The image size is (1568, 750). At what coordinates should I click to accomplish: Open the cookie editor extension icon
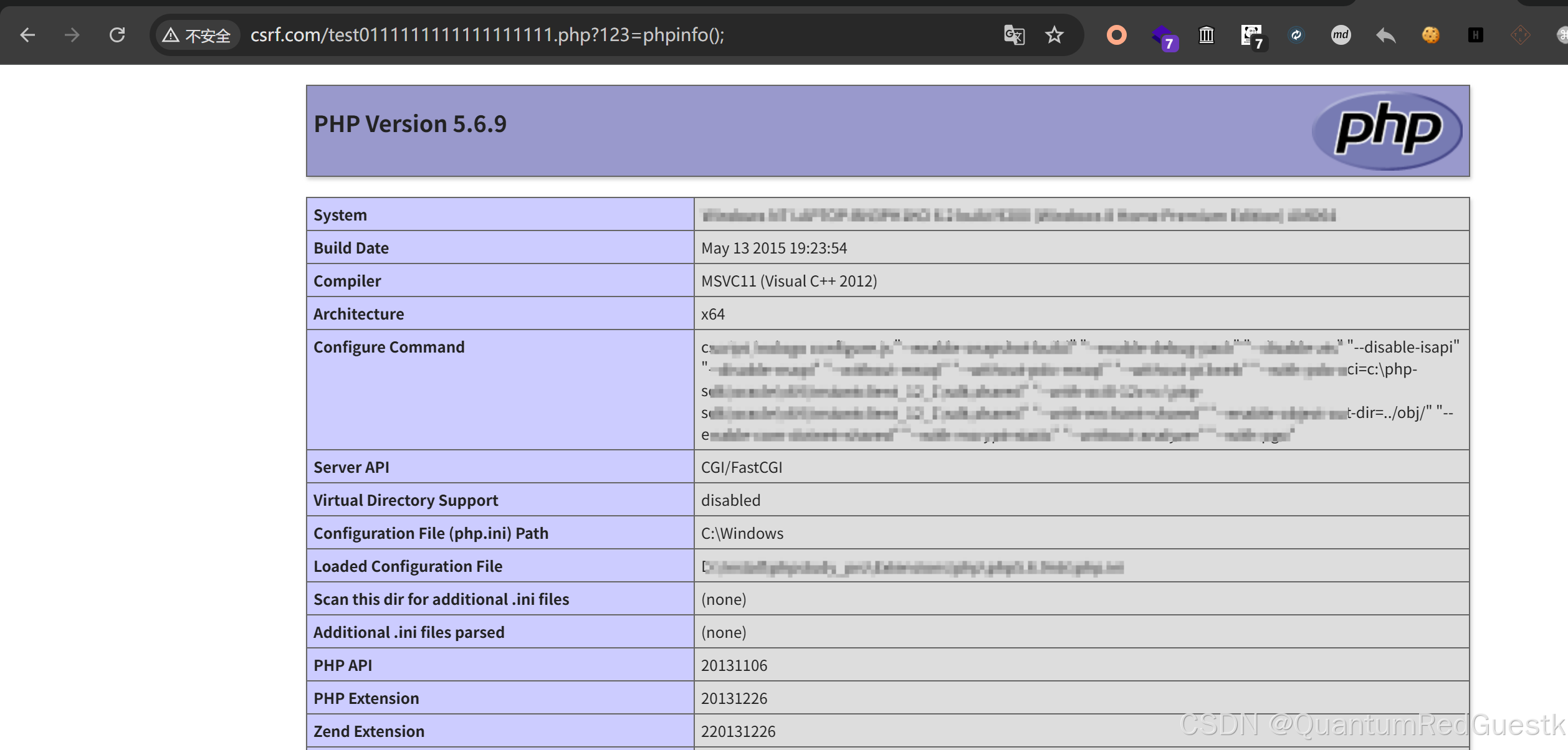[x=1431, y=35]
